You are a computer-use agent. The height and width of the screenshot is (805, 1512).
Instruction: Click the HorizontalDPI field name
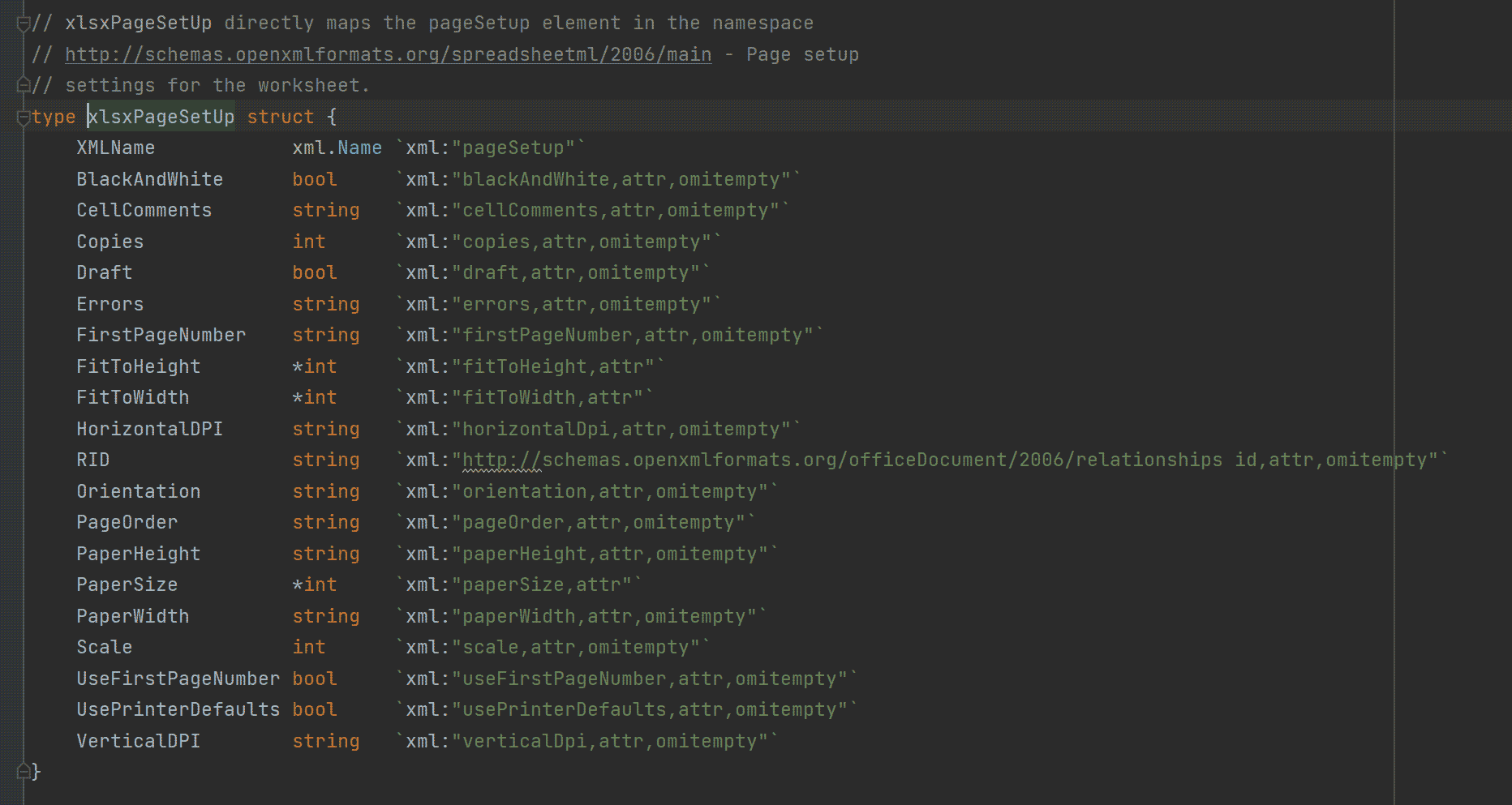coord(149,429)
